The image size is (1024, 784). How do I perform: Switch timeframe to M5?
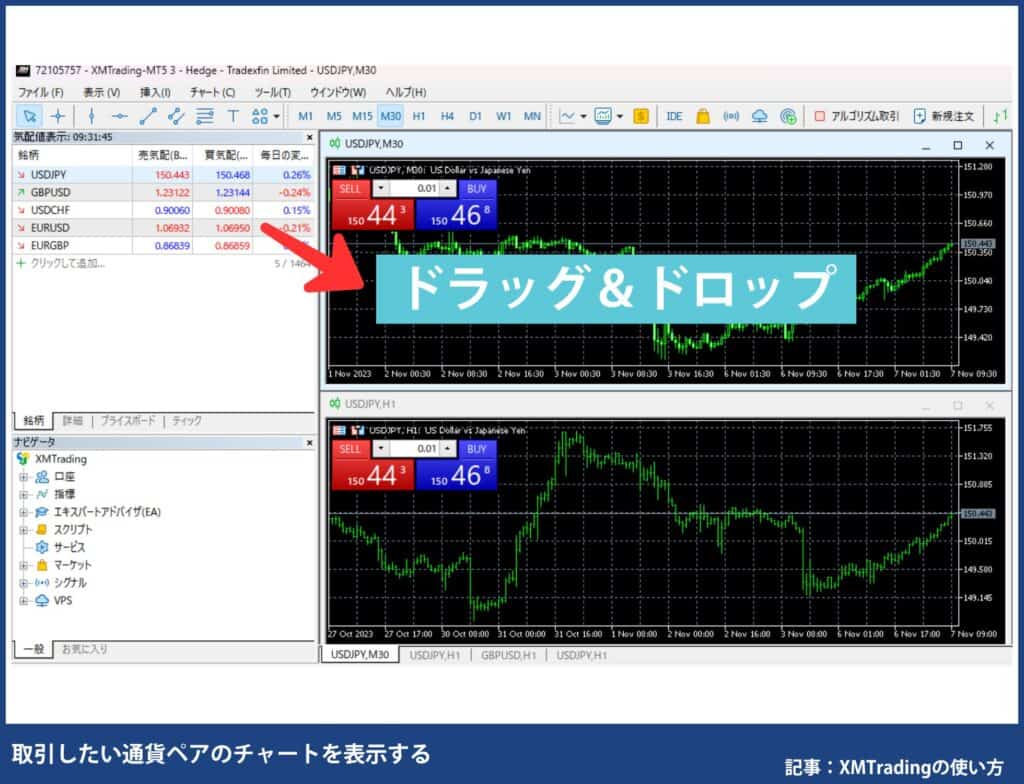[x=334, y=116]
